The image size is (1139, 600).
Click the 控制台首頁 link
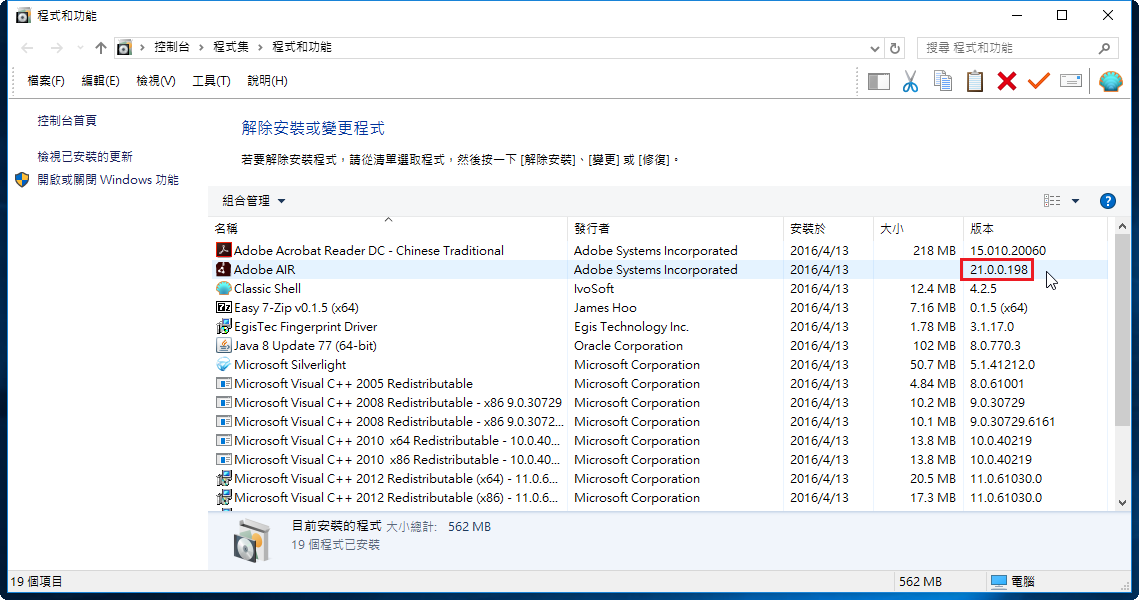(x=67, y=121)
